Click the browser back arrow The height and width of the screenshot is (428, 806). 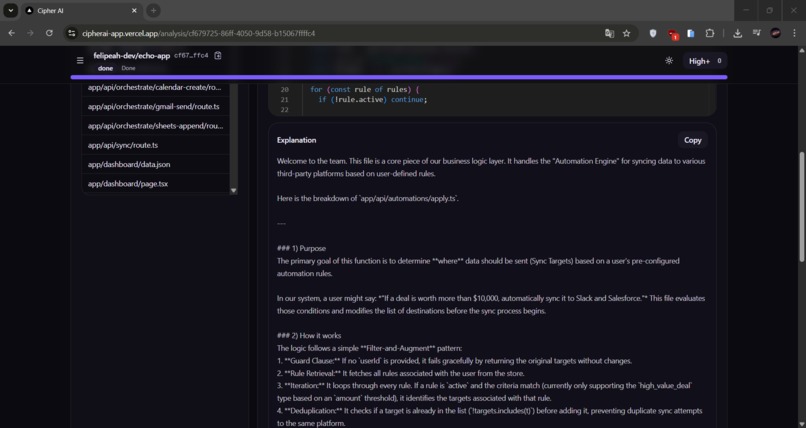[x=11, y=33]
